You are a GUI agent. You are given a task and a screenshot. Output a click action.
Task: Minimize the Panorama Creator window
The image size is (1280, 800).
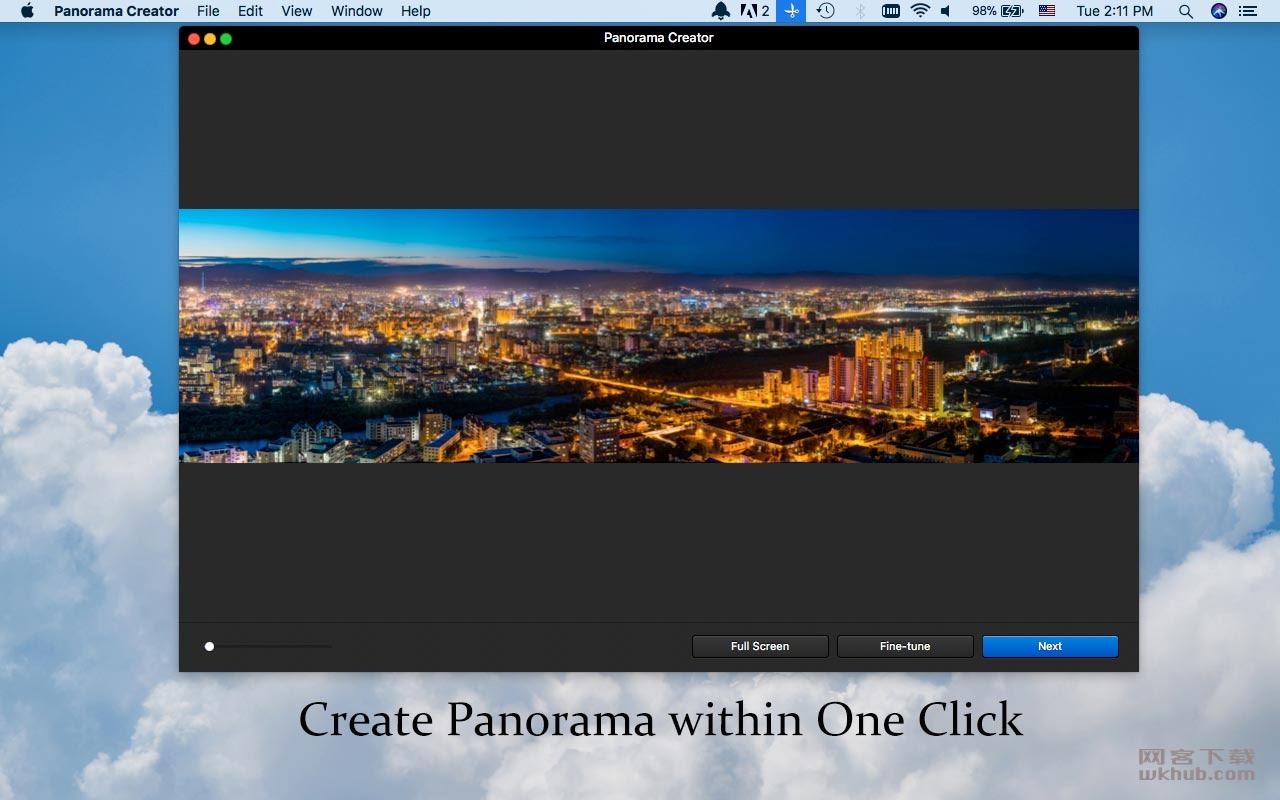click(210, 39)
